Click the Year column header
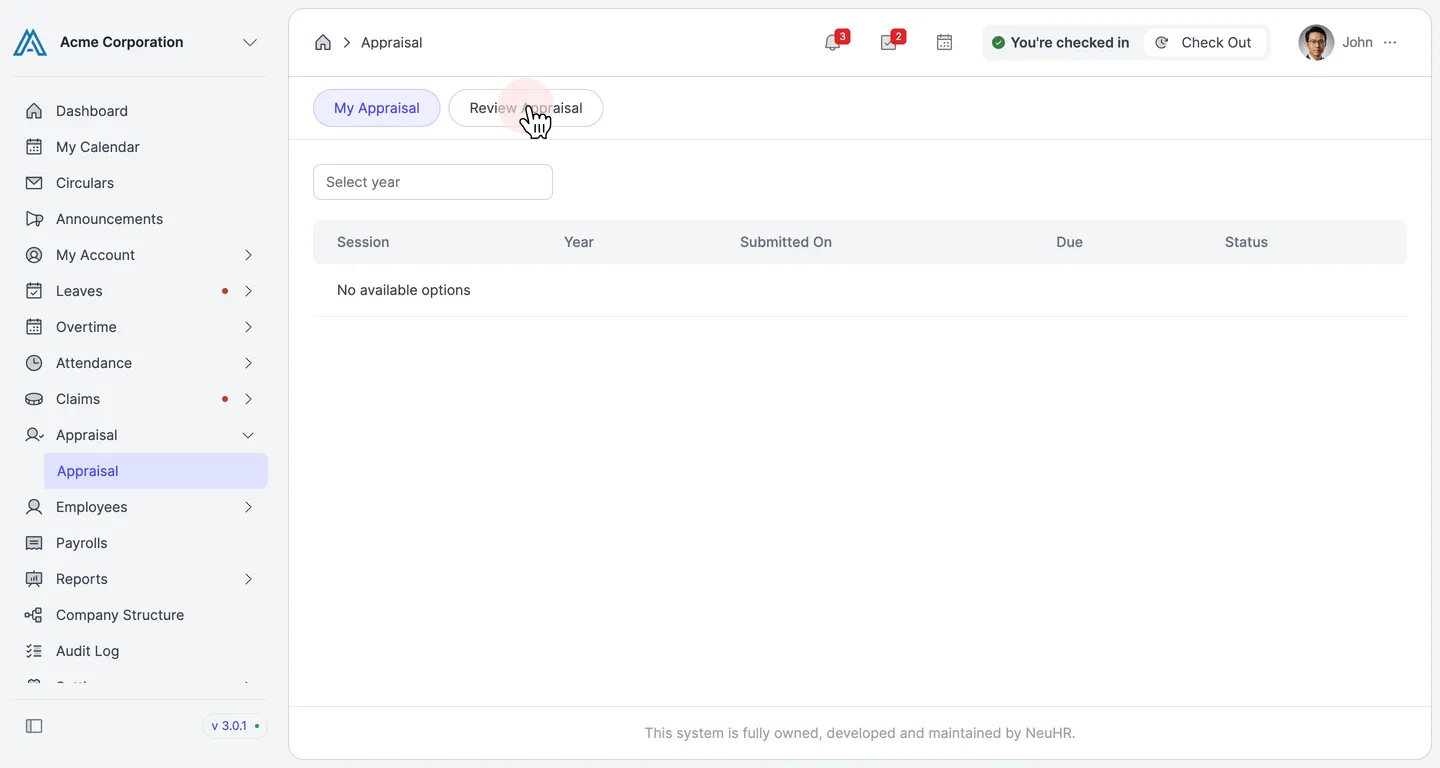Image resolution: width=1440 pixels, height=768 pixels. [579, 242]
